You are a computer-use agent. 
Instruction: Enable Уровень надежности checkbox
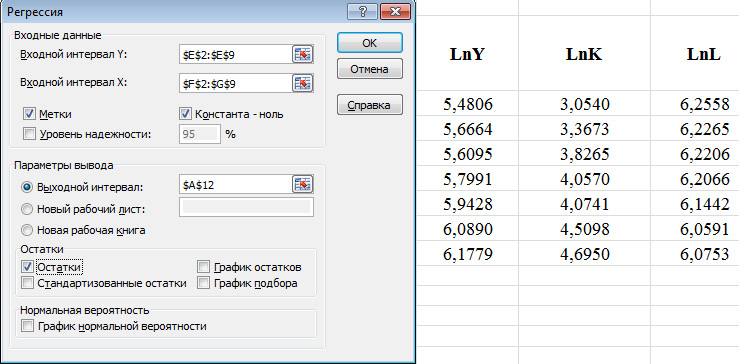29,134
